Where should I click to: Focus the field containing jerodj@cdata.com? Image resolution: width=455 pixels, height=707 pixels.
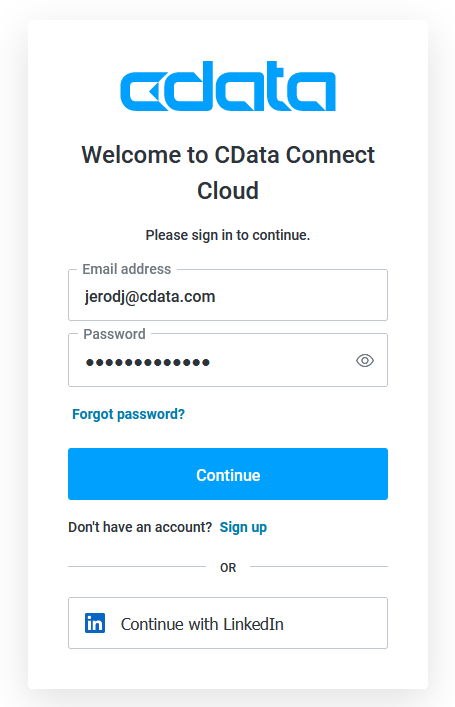tap(228, 295)
